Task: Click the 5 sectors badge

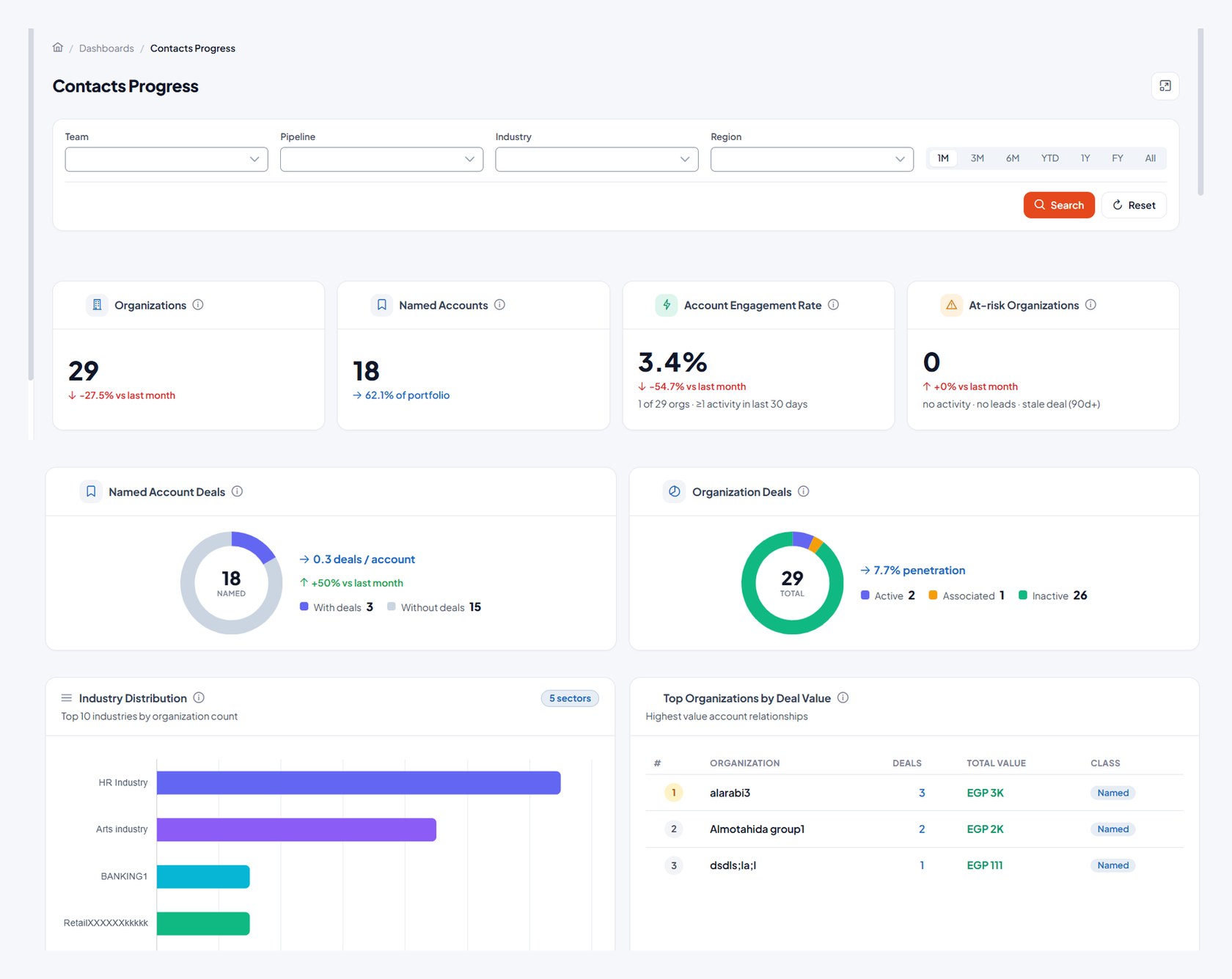Action: click(x=570, y=698)
